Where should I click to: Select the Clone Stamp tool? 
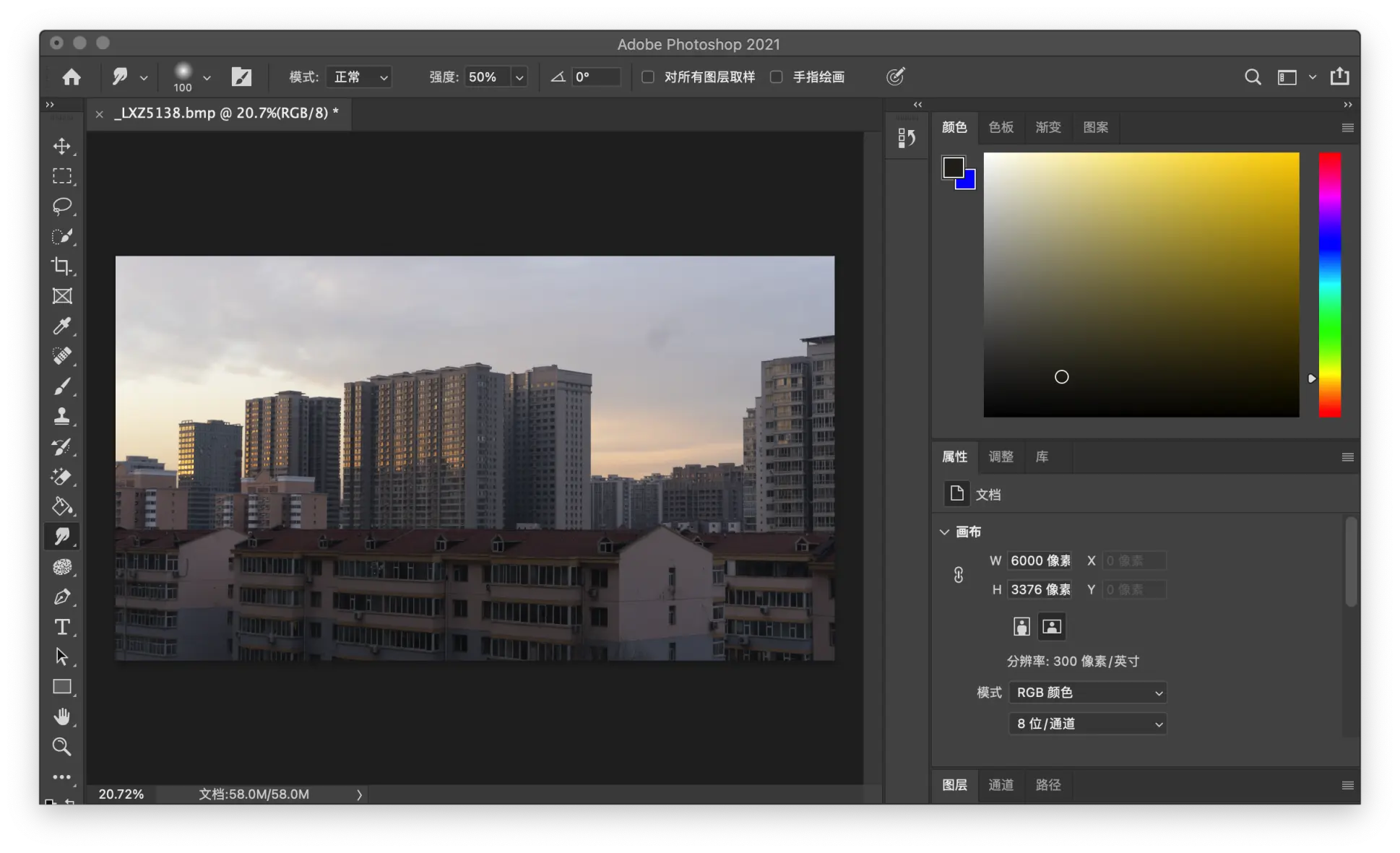point(62,416)
